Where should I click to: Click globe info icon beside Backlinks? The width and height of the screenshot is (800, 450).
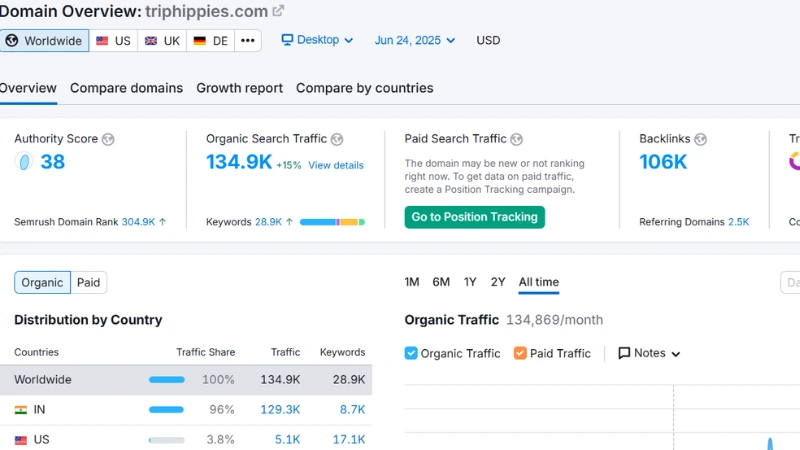pos(701,139)
